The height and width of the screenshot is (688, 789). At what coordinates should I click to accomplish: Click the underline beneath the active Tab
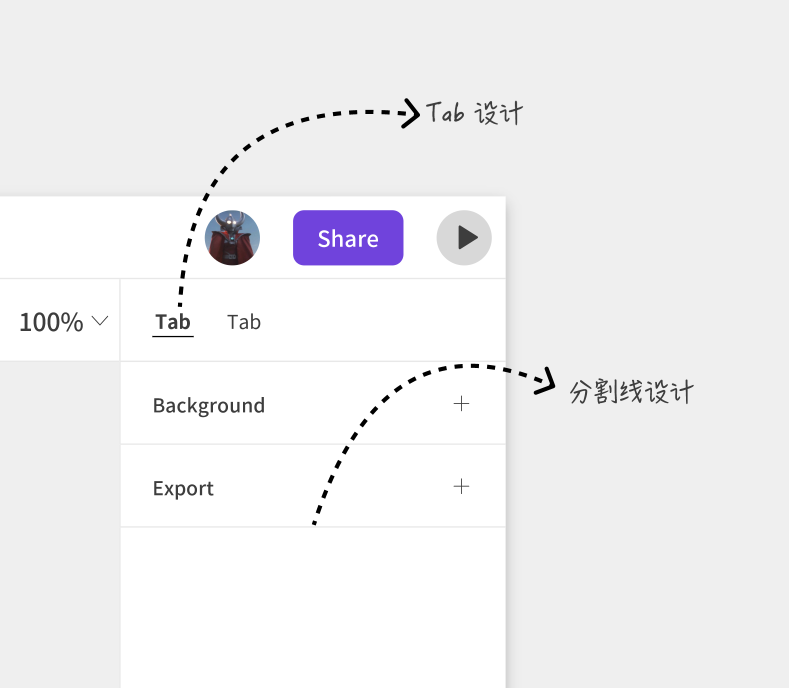click(x=173, y=336)
